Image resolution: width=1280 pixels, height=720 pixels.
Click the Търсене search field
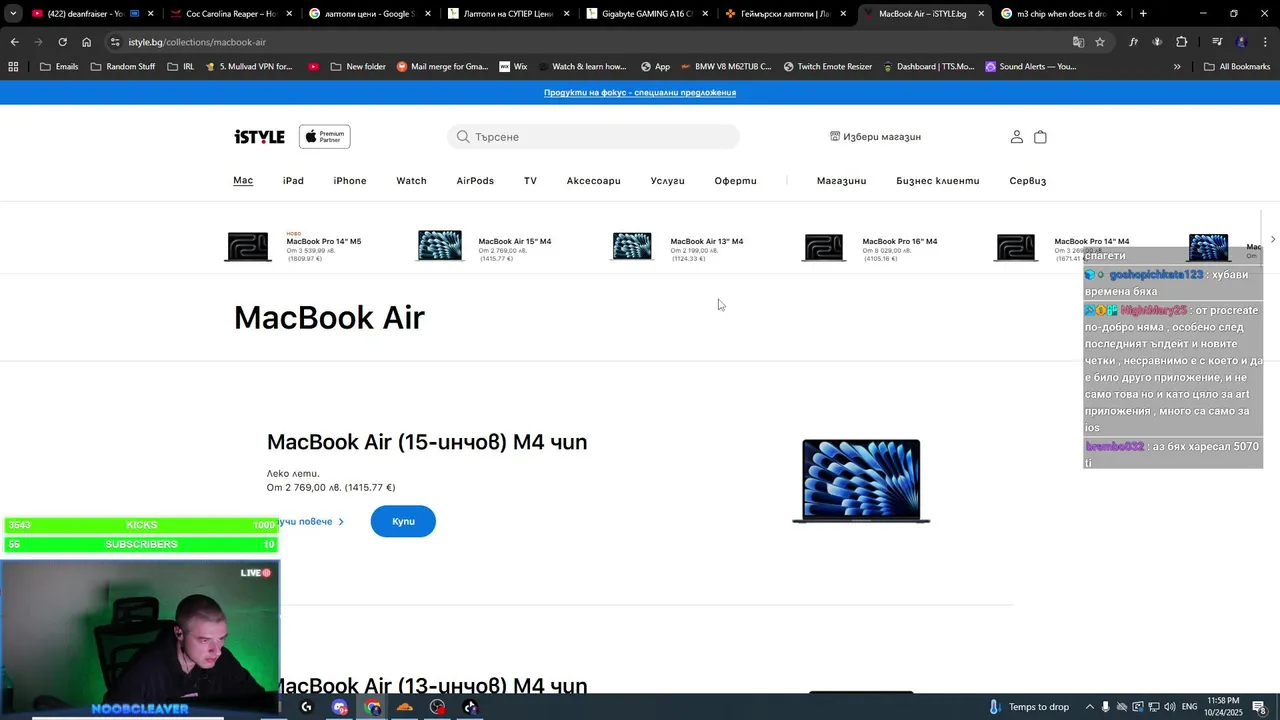tap(593, 137)
